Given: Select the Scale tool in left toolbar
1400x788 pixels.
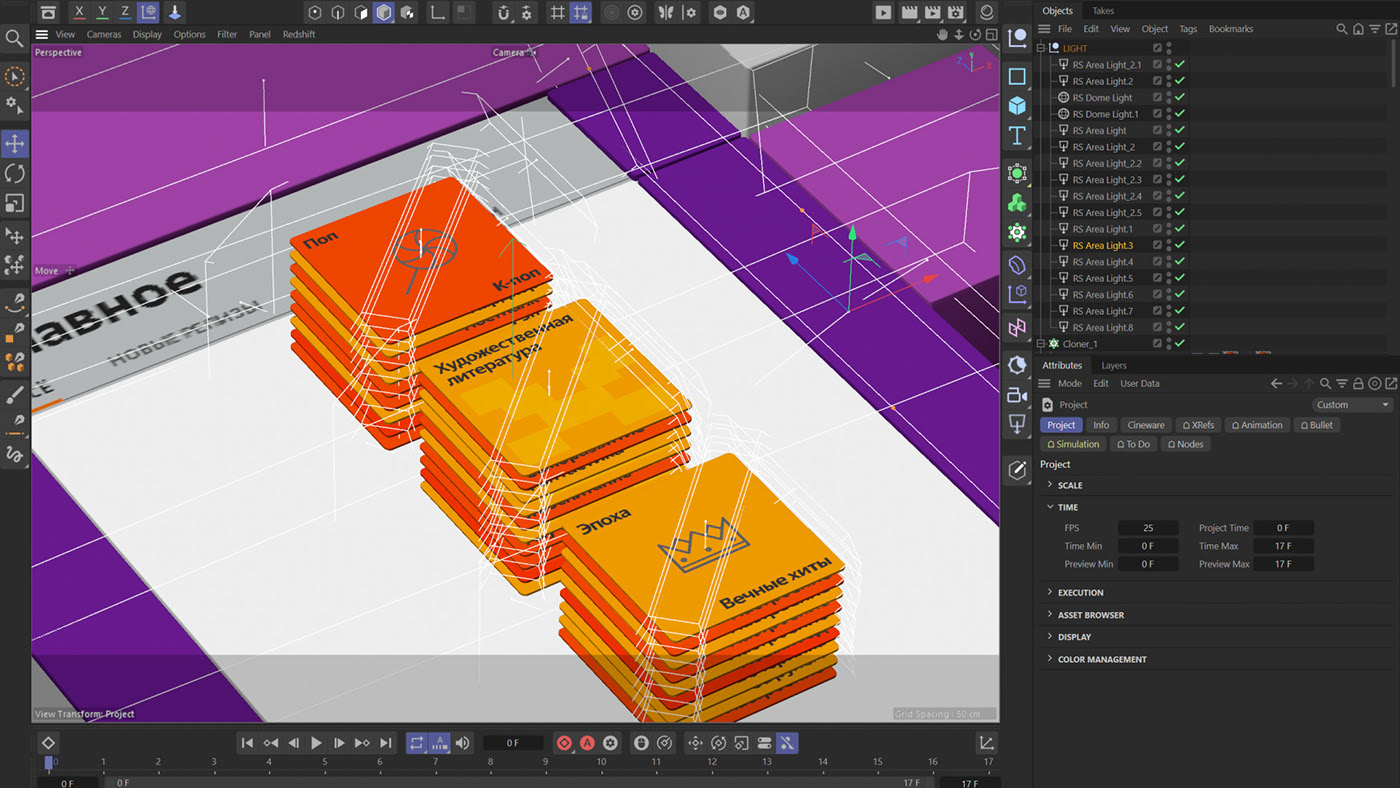Looking at the screenshot, I should point(14,203).
